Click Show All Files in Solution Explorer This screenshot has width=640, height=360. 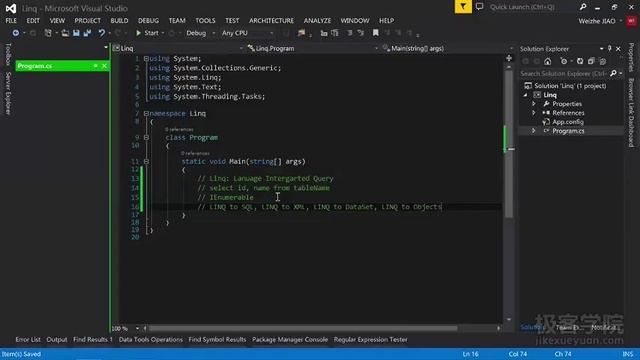pyautogui.click(x=602, y=61)
